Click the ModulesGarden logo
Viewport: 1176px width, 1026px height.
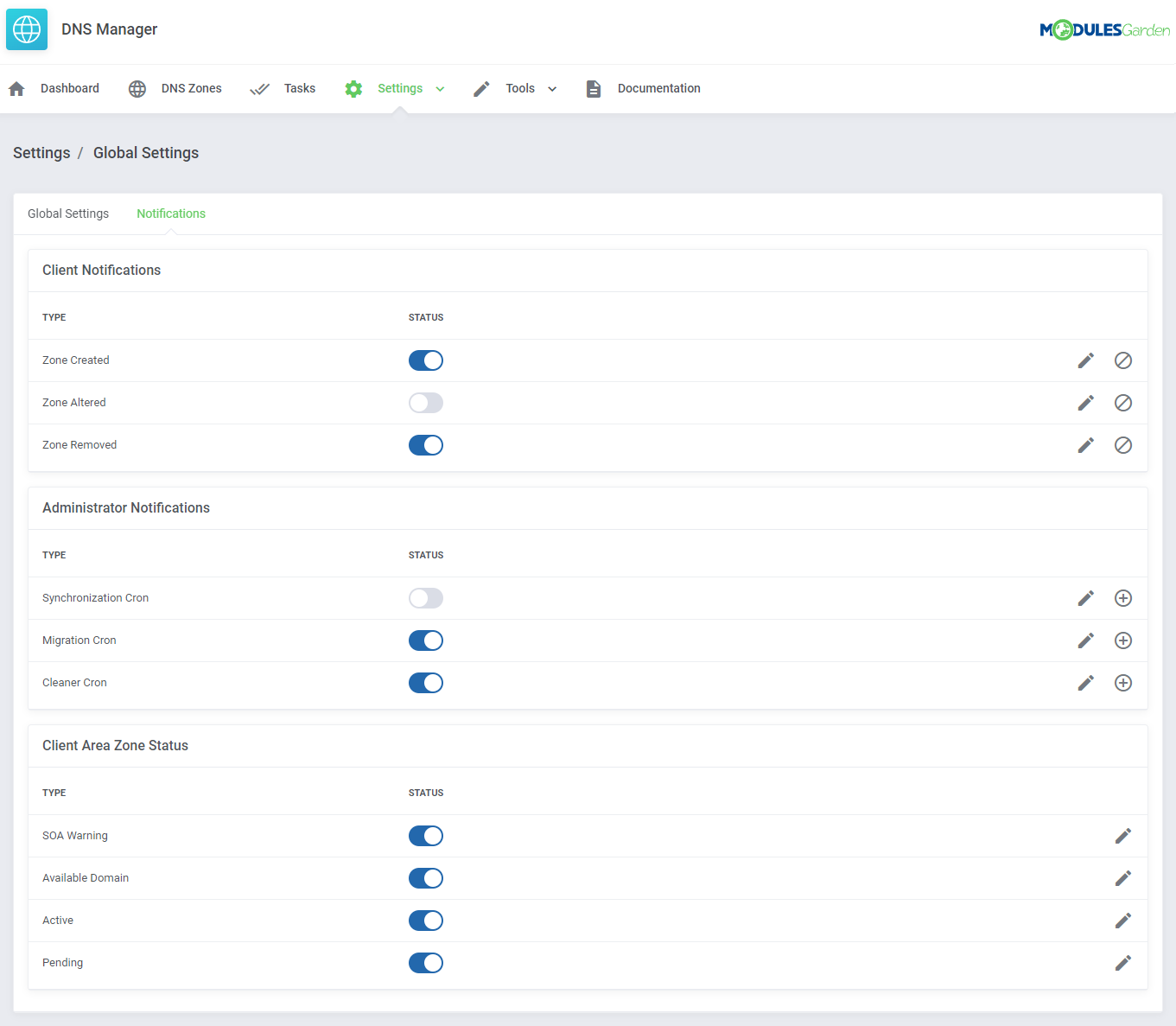click(x=1105, y=29)
